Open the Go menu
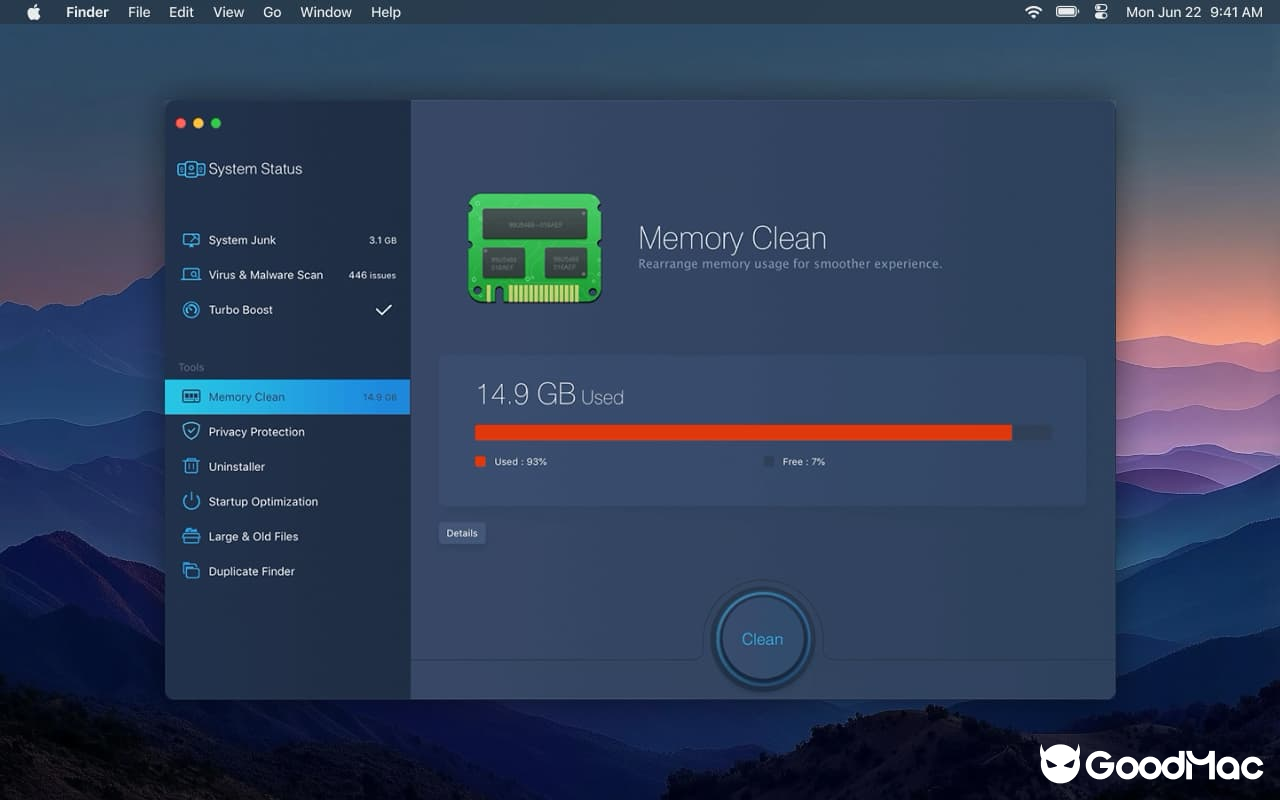 pos(272,12)
